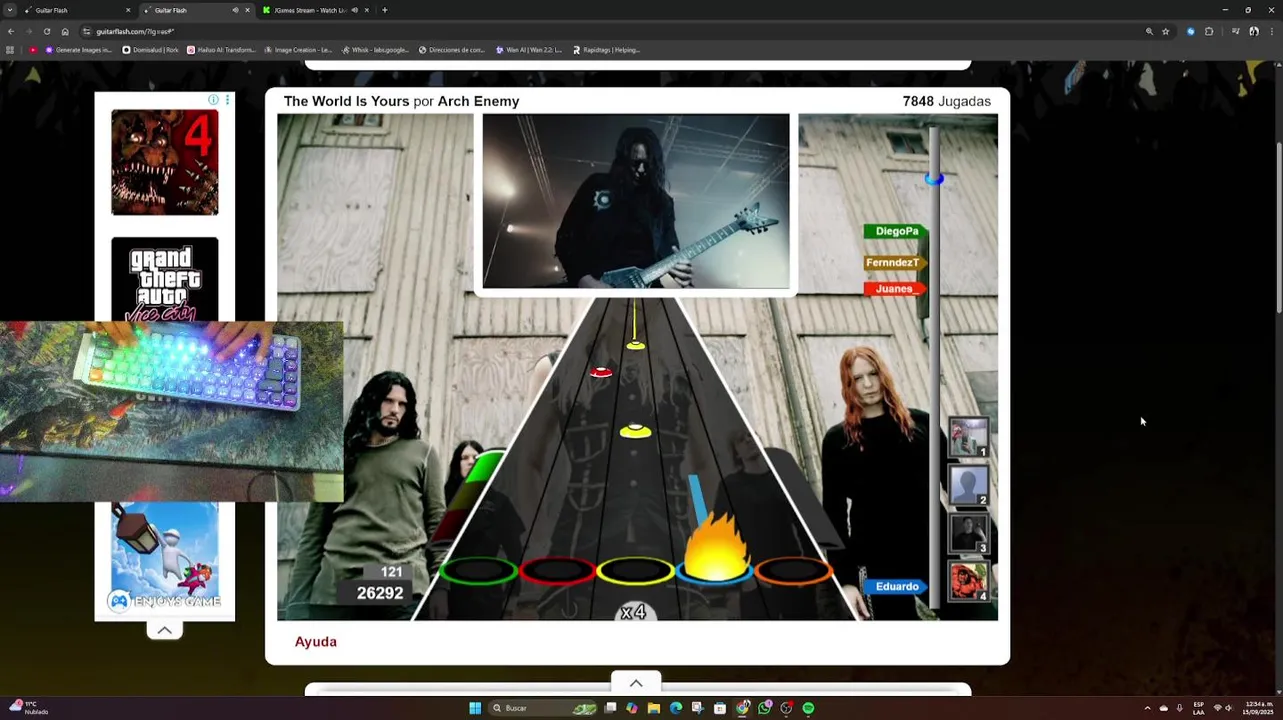
Task: Select the DiegoPa leaderboard tag
Action: point(896,231)
